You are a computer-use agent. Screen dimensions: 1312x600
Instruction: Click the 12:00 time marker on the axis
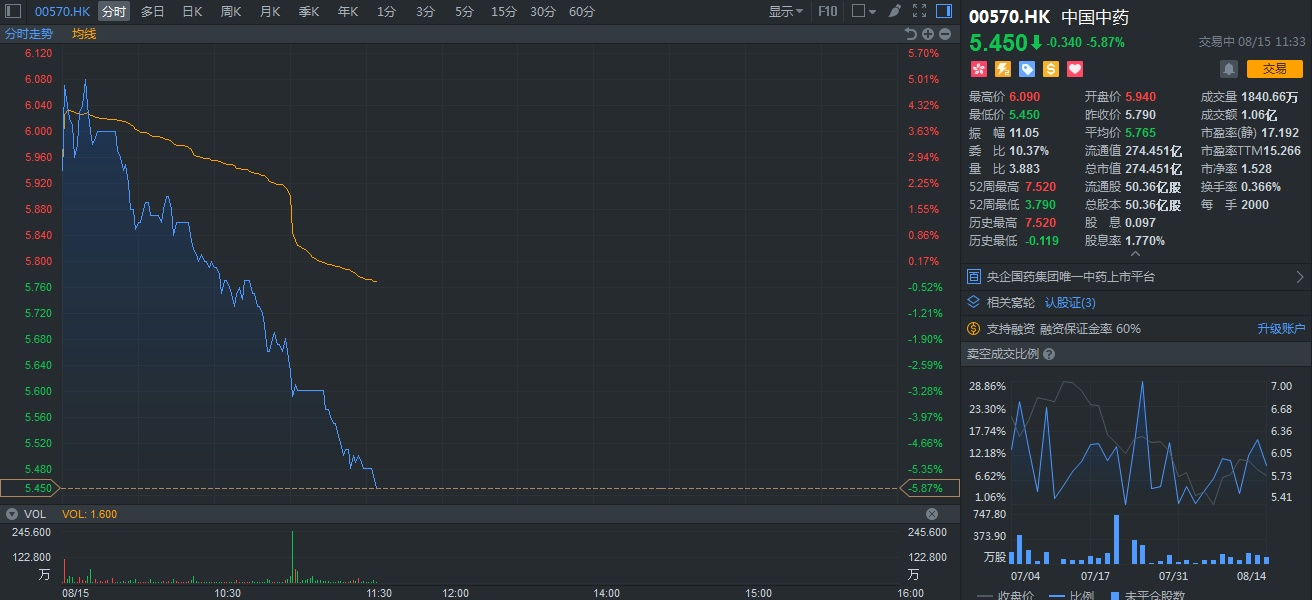pos(455,592)
